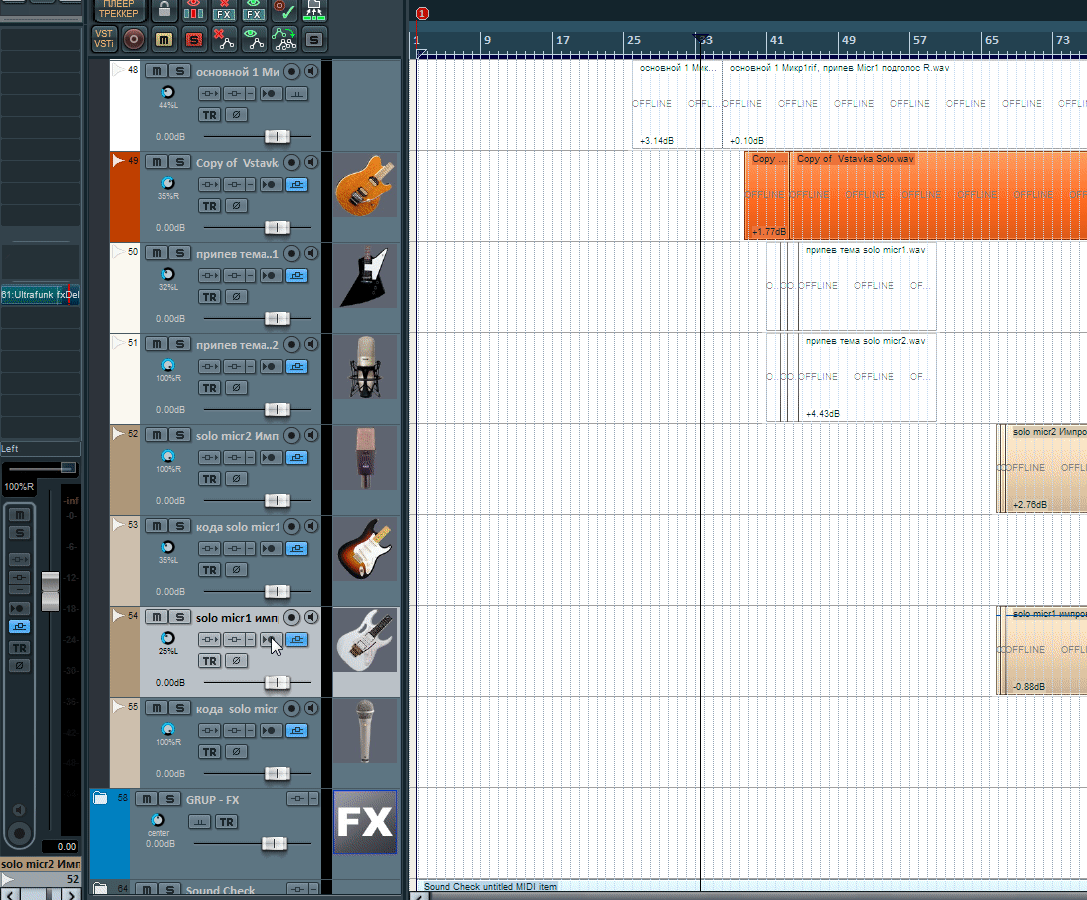Click blue envelope button in mixer strip
The image size is (1087, 900).
pos(19,626)
